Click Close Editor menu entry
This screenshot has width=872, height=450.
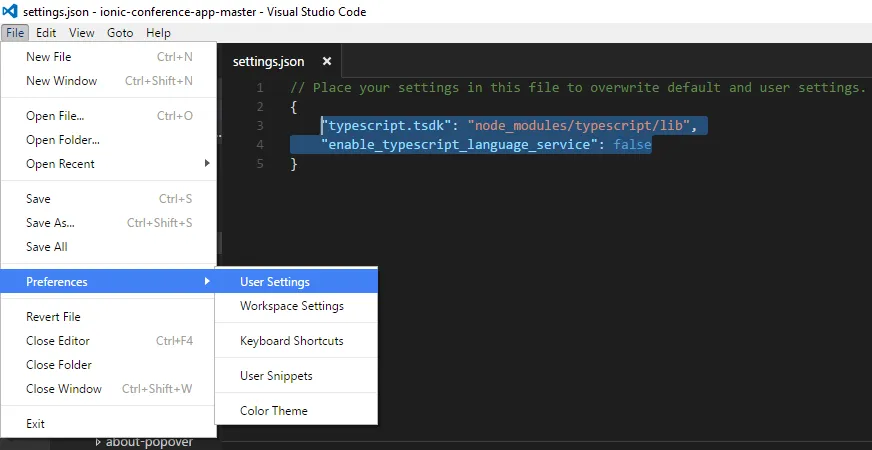point(108,340)
